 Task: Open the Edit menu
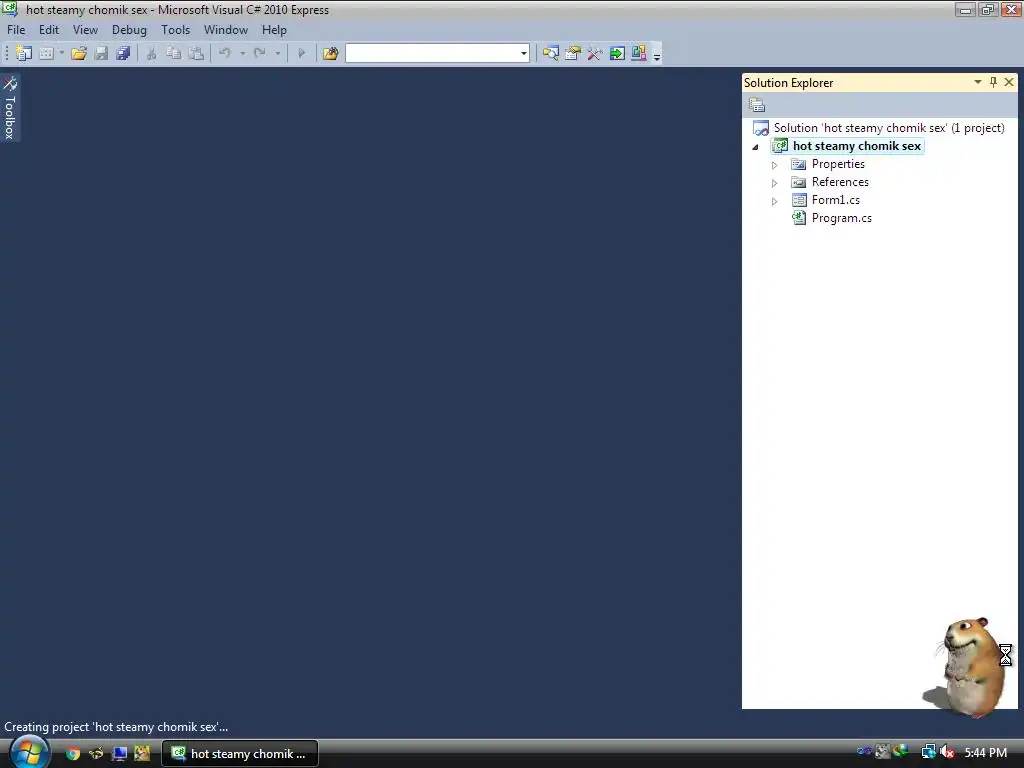point(49,30)
